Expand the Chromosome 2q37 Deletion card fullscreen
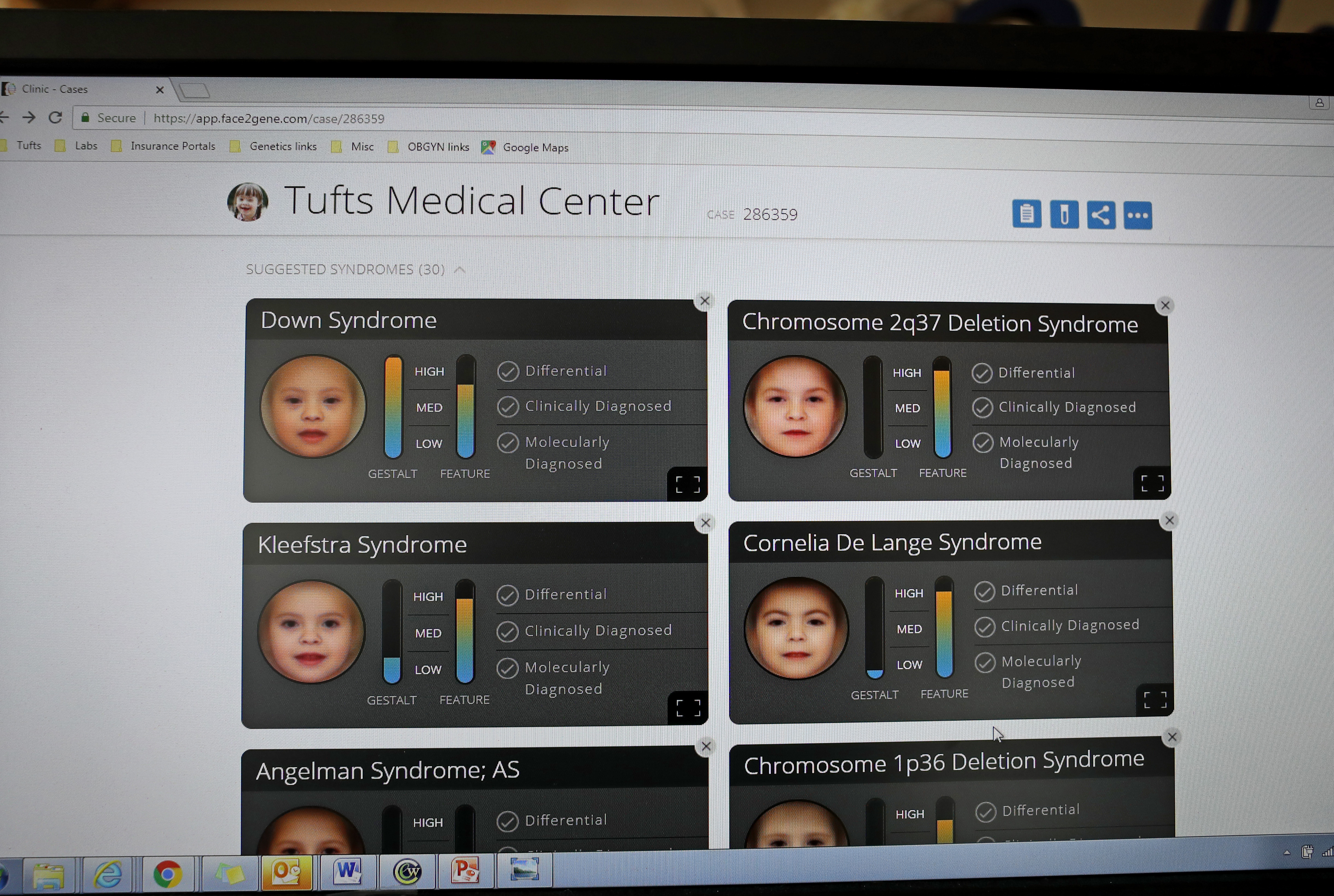This screenshot has width=1334, height=896. [1152, 484]
